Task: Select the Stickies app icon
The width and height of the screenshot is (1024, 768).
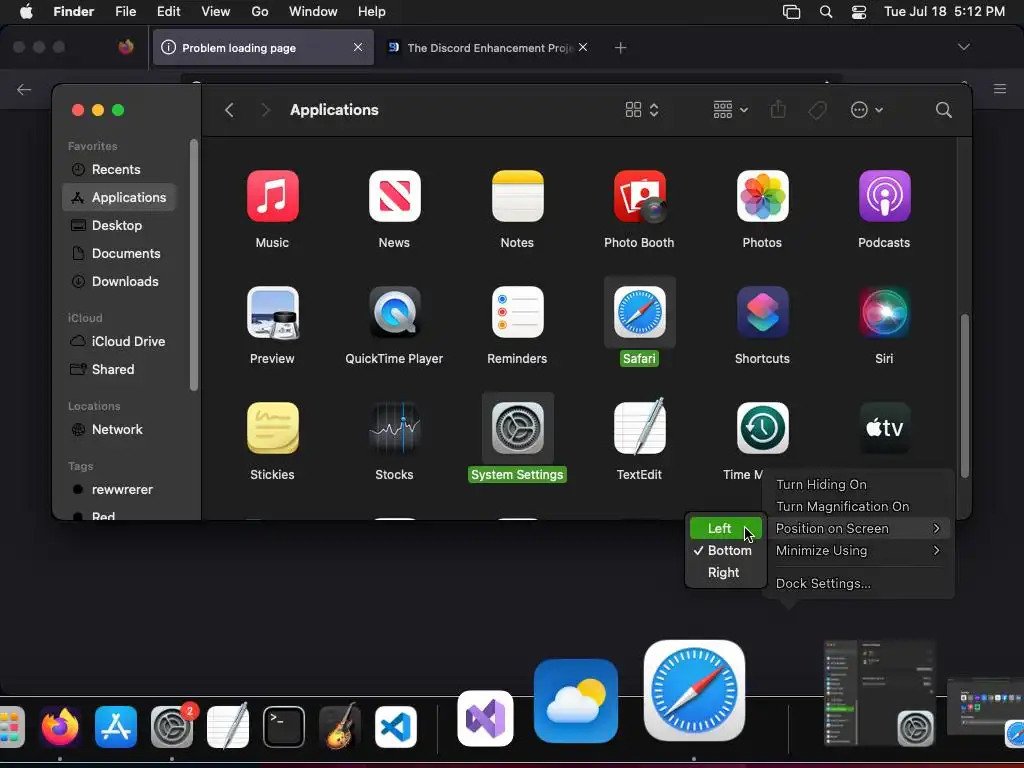Action: coord(272,428)
